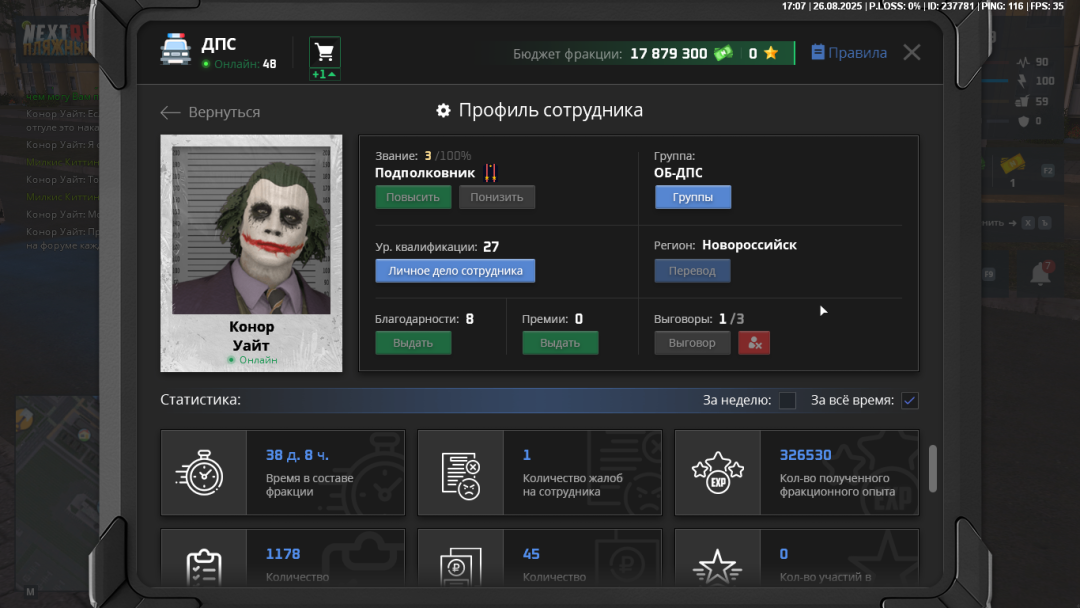Viewport: 1080px width, 608px height.
Task: Click the EXP stars experience icon
Action: coord(718,473)
